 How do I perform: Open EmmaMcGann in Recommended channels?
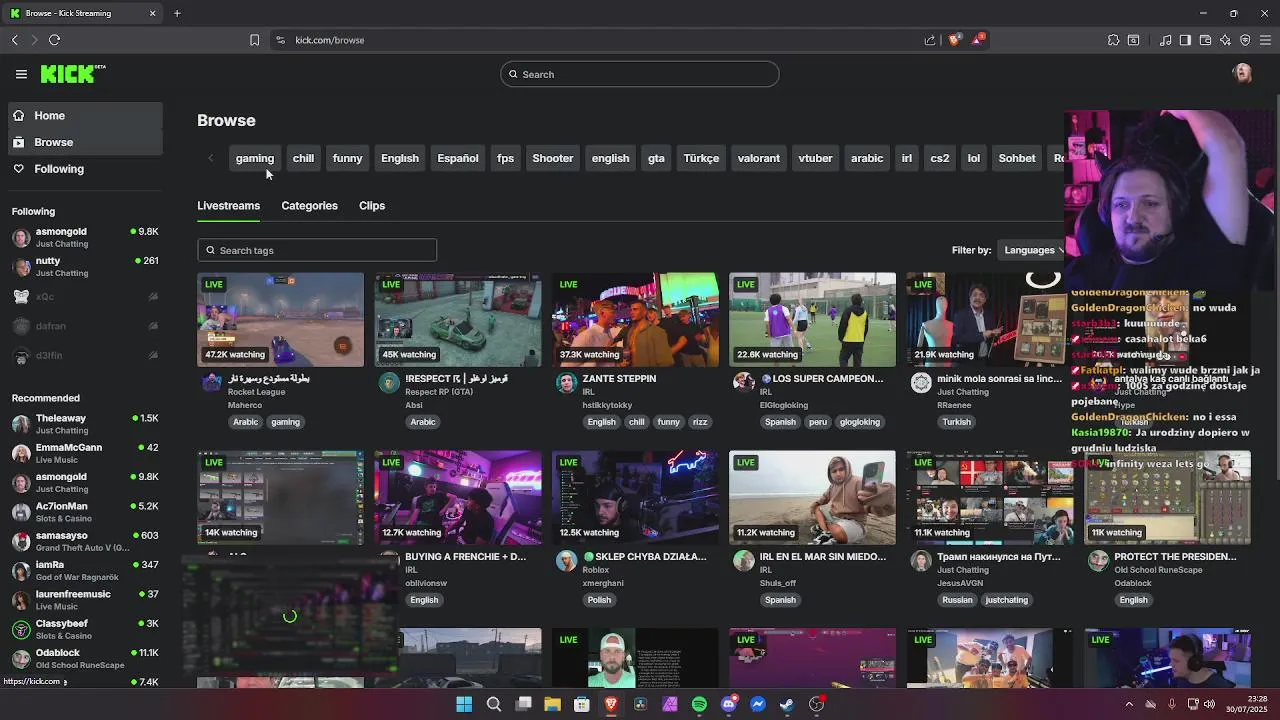pyautogui.click(x=85, y=453)
